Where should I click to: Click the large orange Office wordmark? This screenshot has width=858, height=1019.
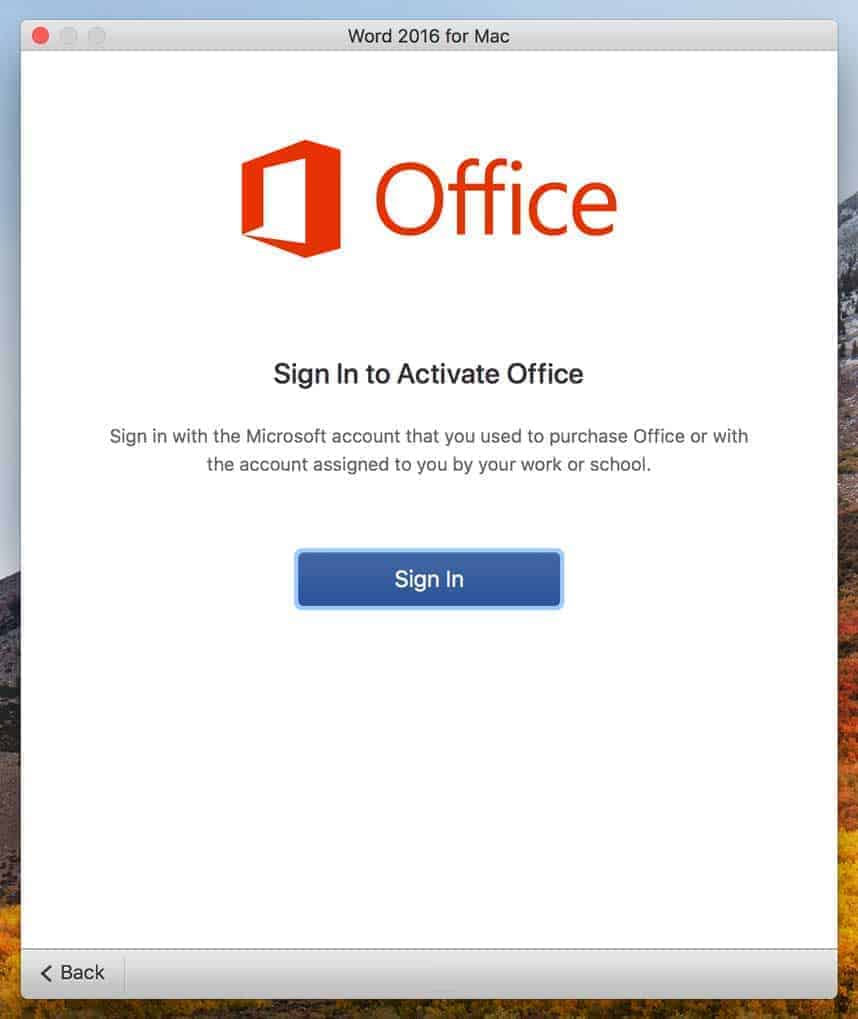click(496, 198)
